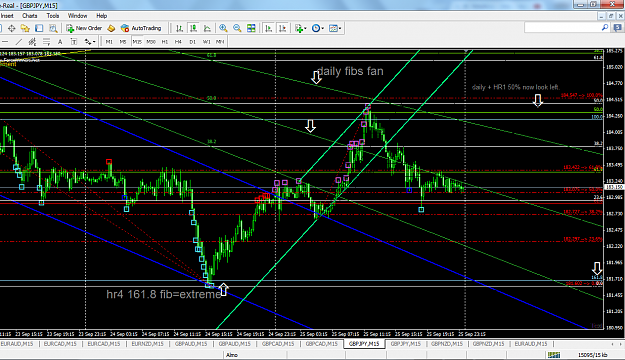Viewport: 625px width, 360px height.
Task: Open the unselected GBPJPY,M15 chart tab
Action: pos(405,344)
